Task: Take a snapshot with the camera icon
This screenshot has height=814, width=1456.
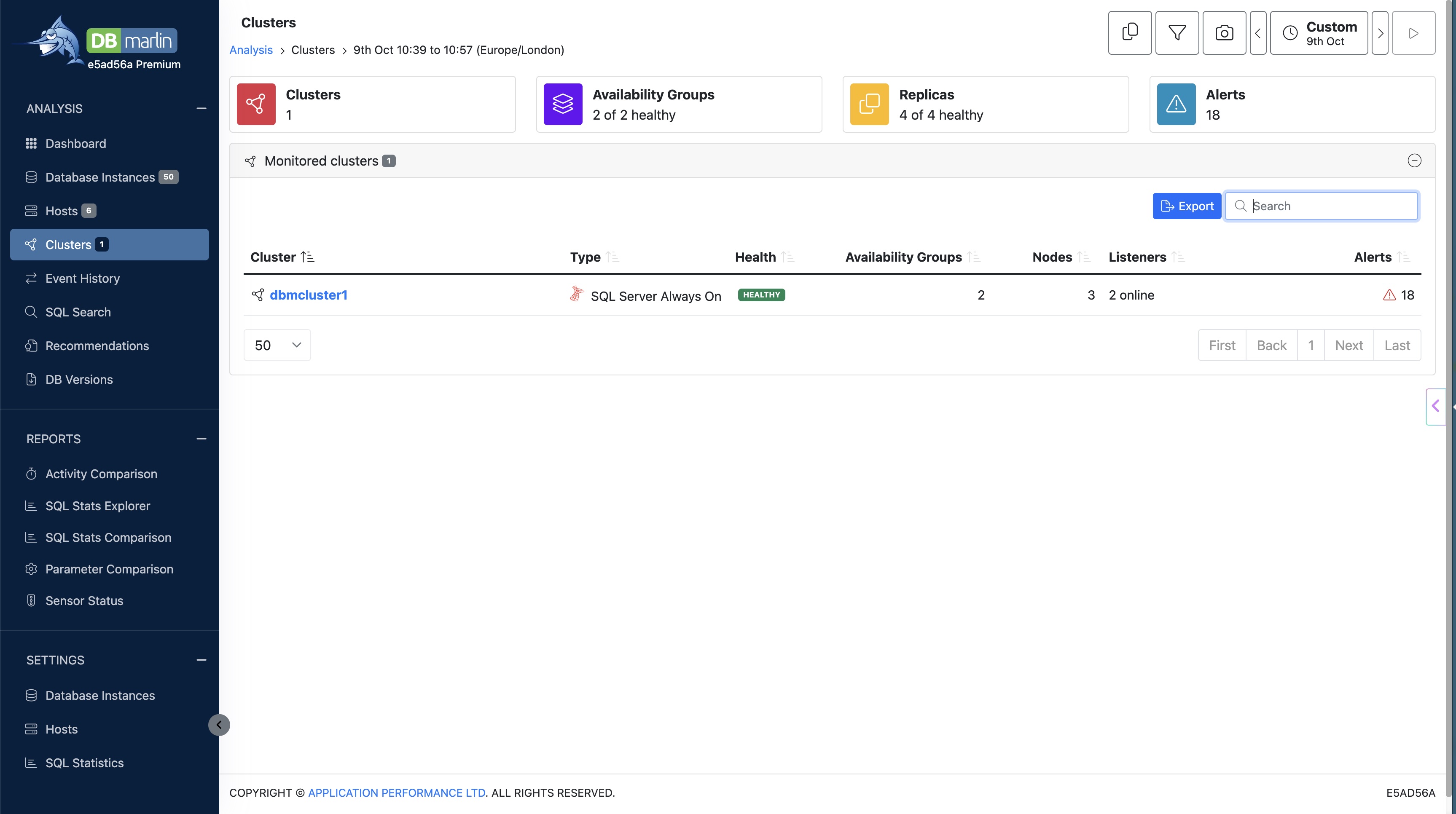Action: [1224, 33]
